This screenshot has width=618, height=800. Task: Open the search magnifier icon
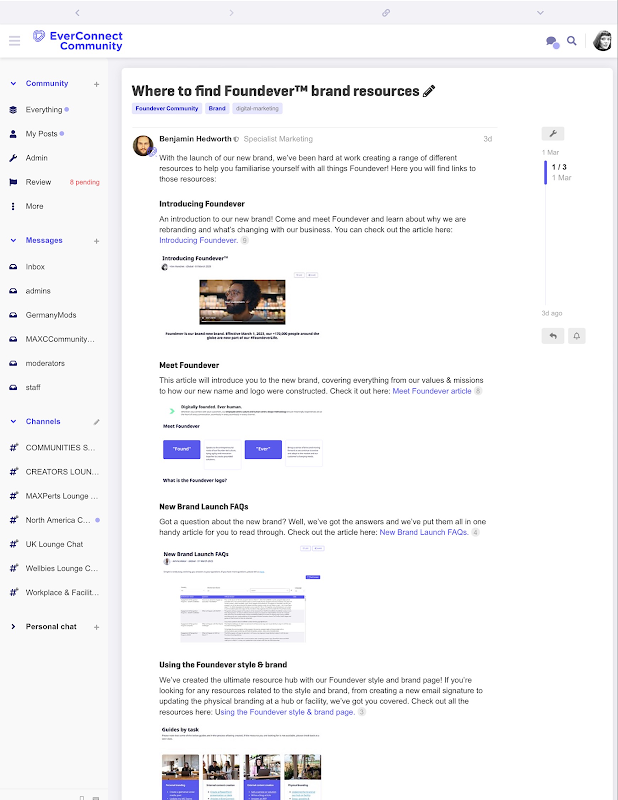[572, 41]
